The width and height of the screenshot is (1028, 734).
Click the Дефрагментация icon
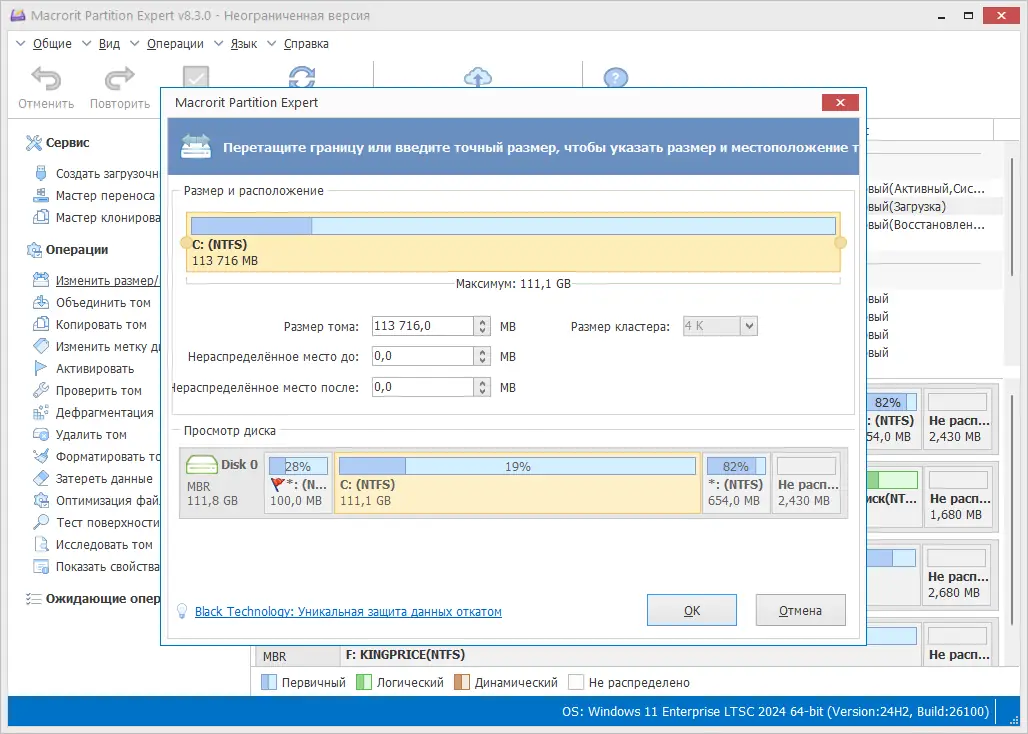coord(41,412)
